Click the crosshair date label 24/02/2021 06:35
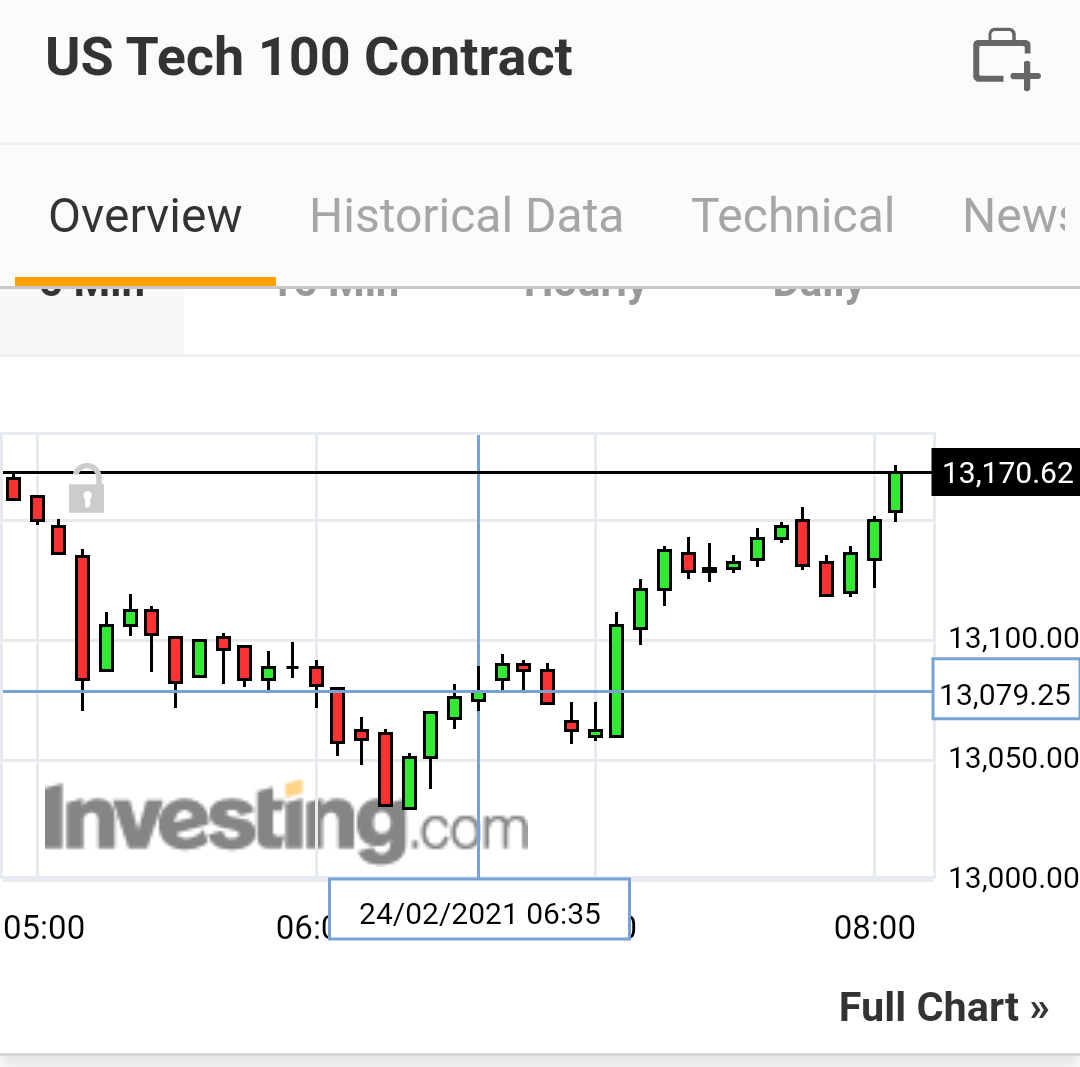This screenshot has width=1080, height=1067. (x=479, y=913)
